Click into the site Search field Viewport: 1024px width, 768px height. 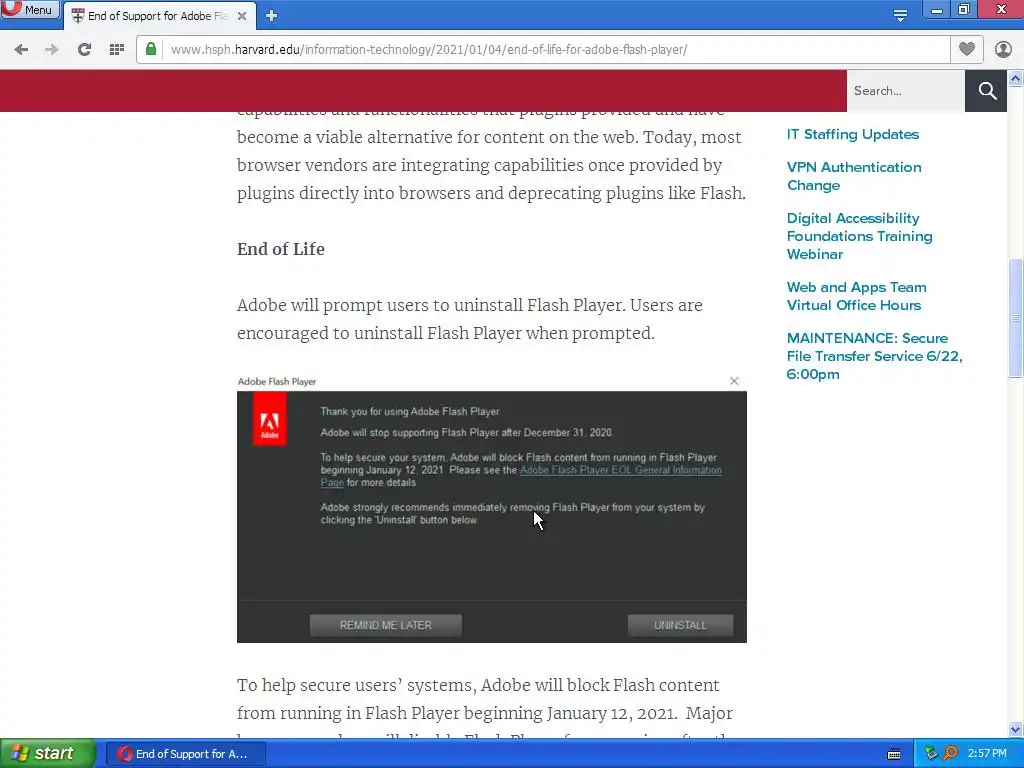(x=905, y=91)
